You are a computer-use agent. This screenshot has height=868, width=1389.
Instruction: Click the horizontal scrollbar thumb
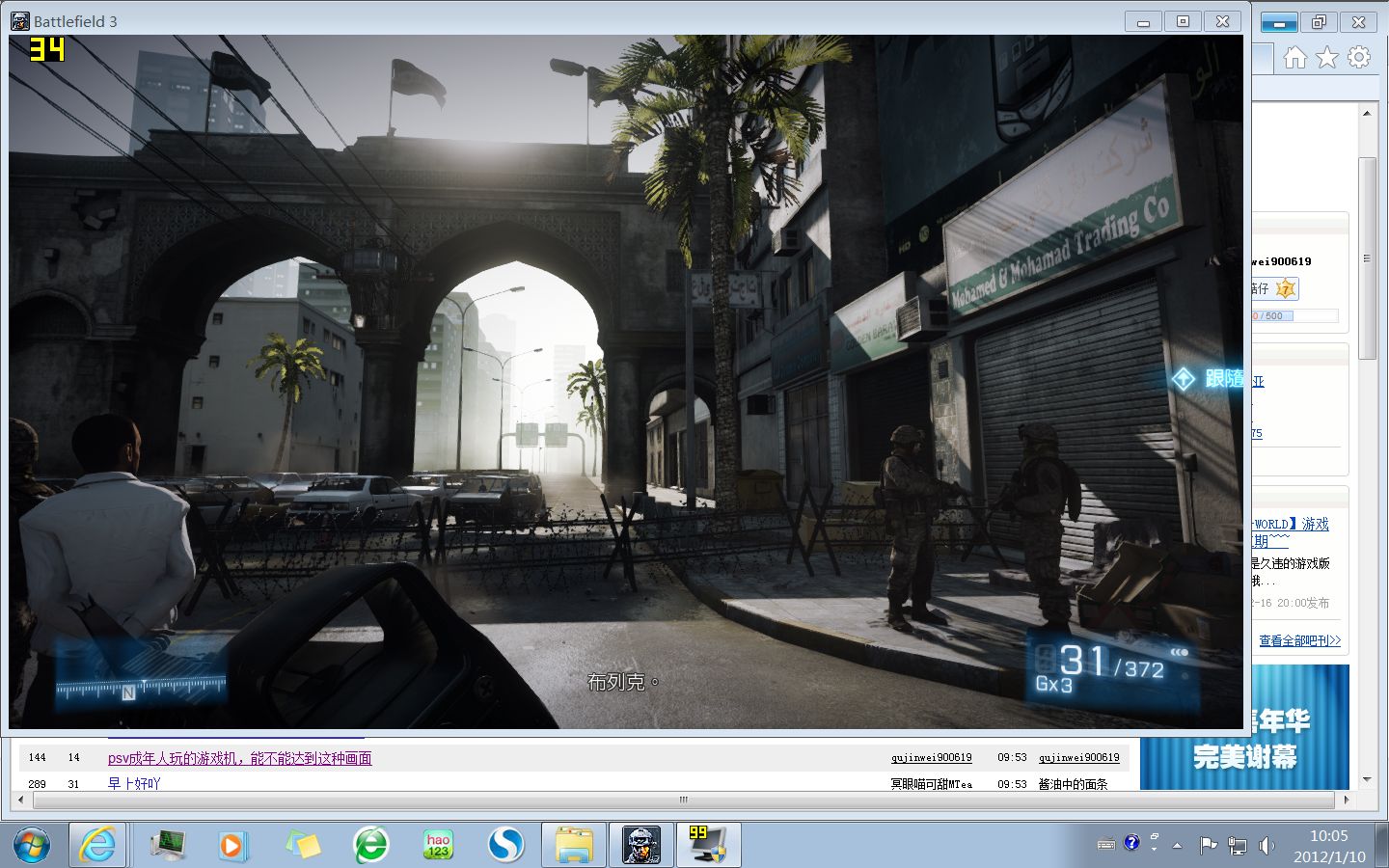coord(683,800)
